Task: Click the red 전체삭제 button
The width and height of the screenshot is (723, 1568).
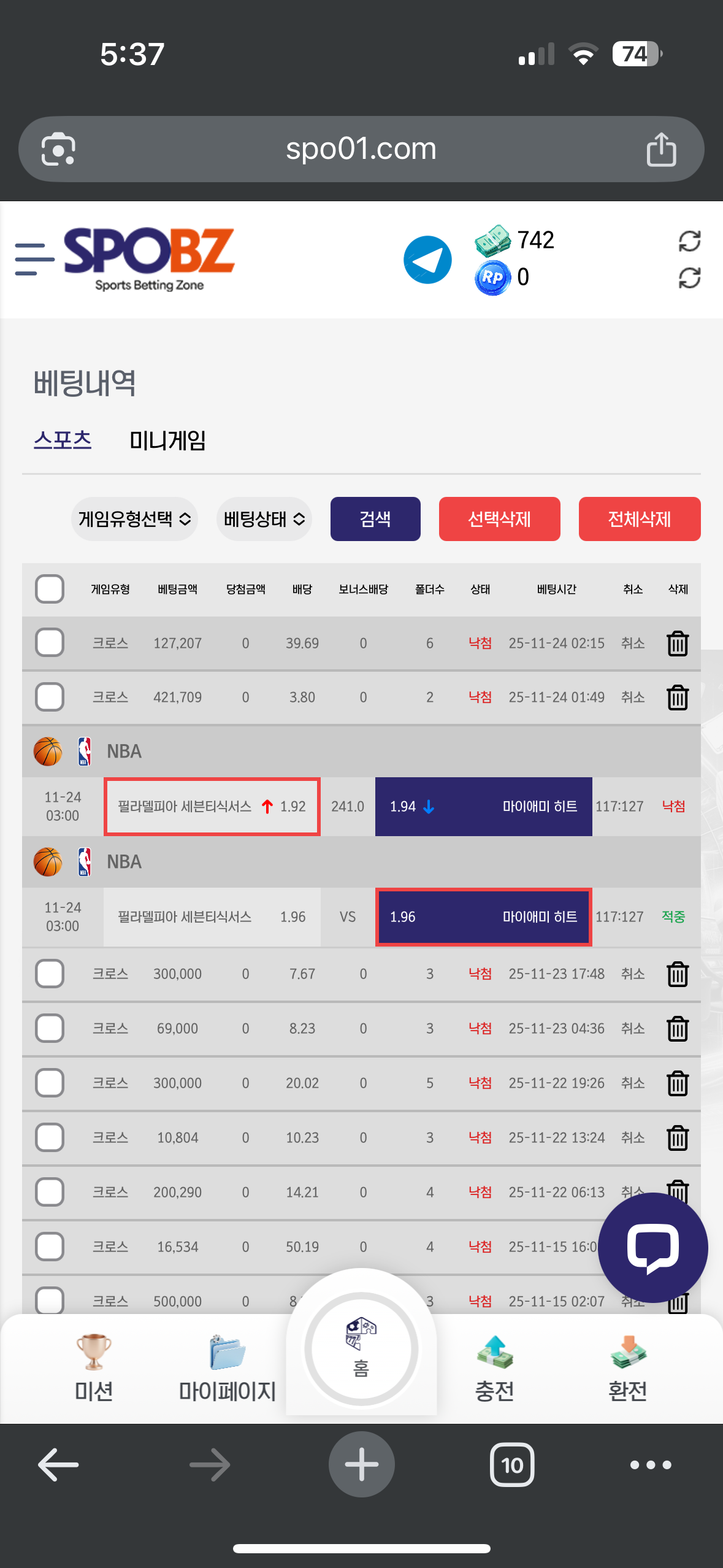Action: click(639, 519)
